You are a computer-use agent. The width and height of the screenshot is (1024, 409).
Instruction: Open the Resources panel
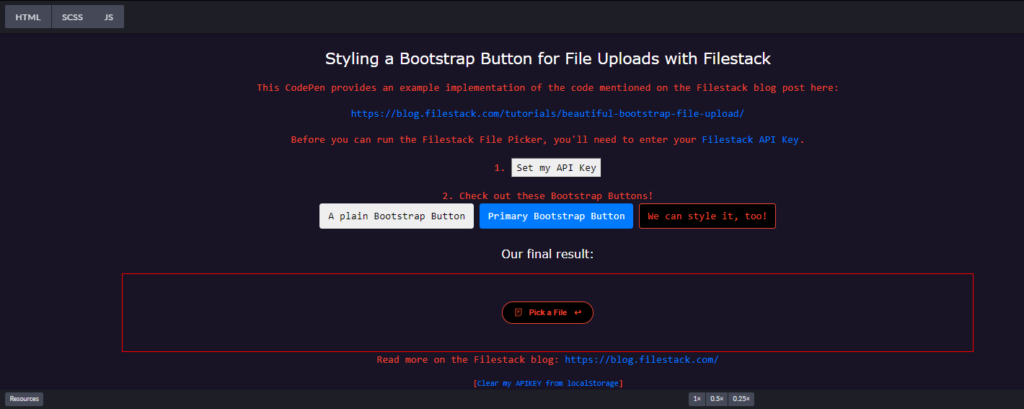tap(24, 399)
